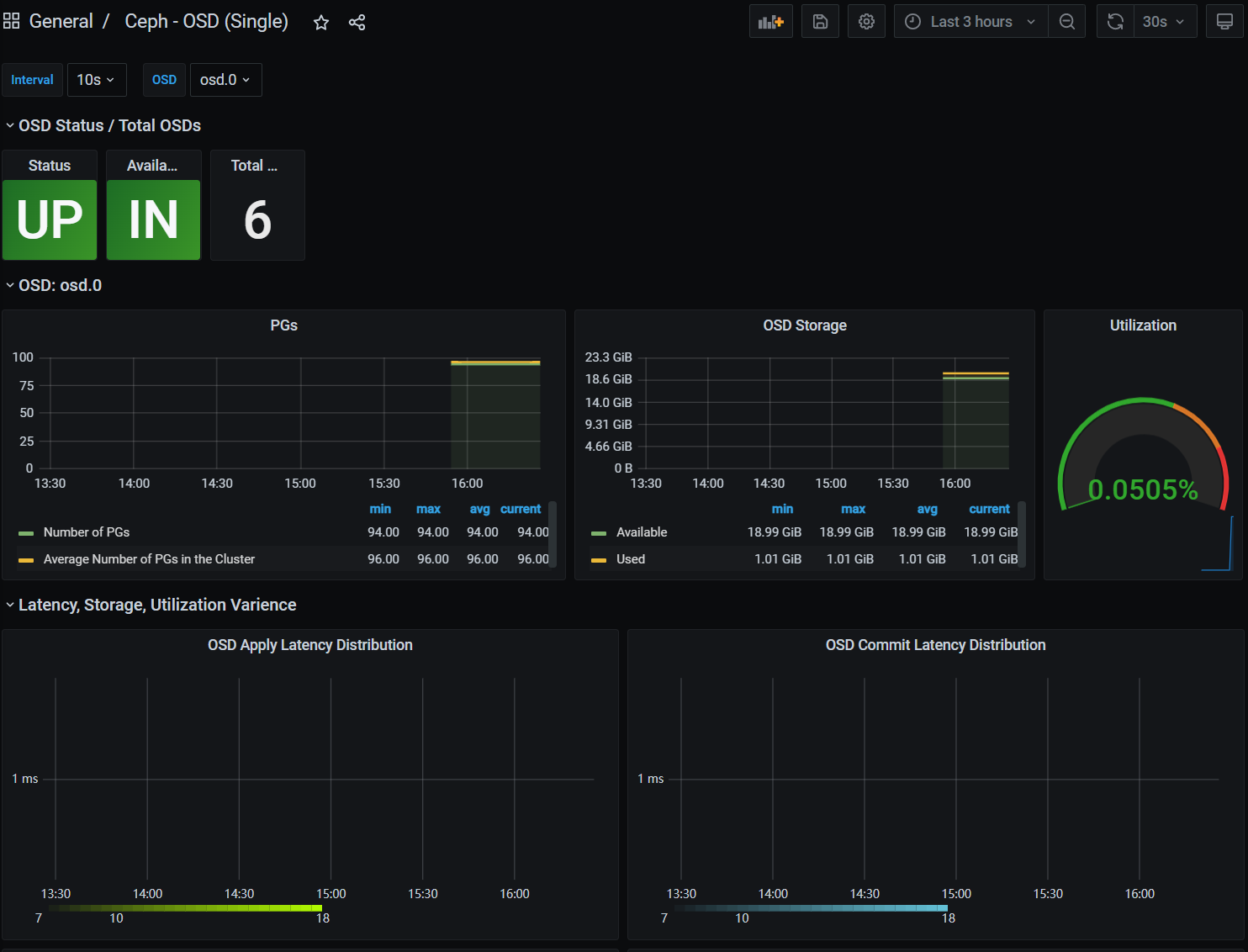
Task: Open the Utilization panel title menu
Action: point(1143,325)
